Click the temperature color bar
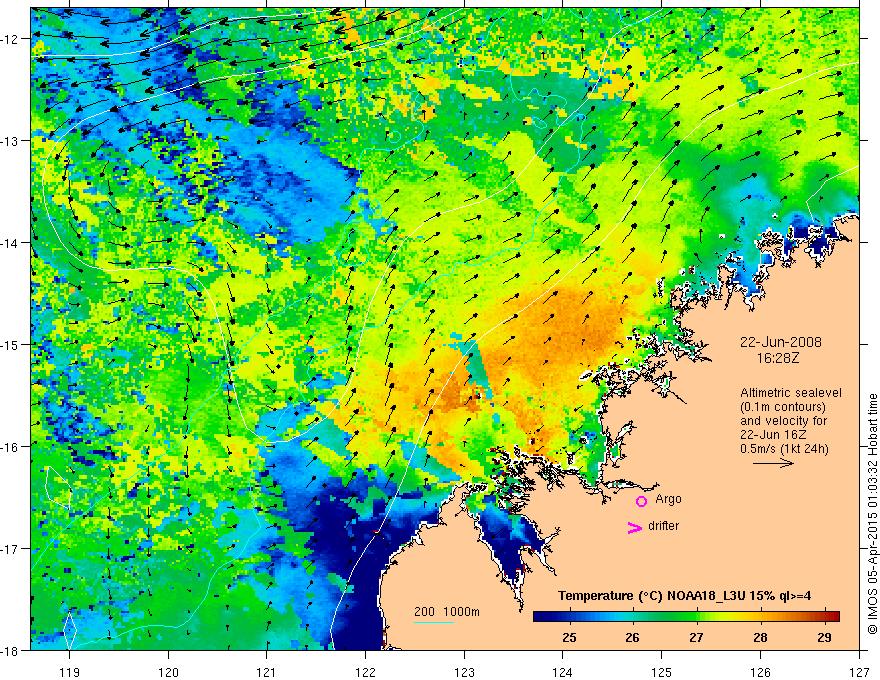The height and width of the screenshot is (680, 880). 686,616
